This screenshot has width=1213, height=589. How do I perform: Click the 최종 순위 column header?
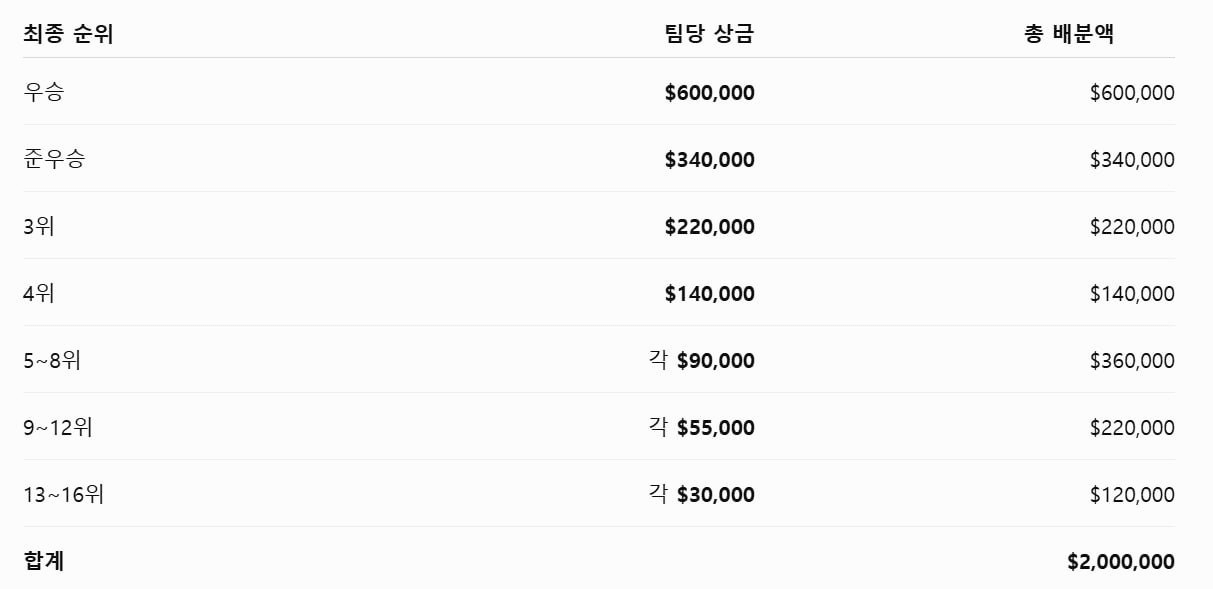tap(68, 34)
